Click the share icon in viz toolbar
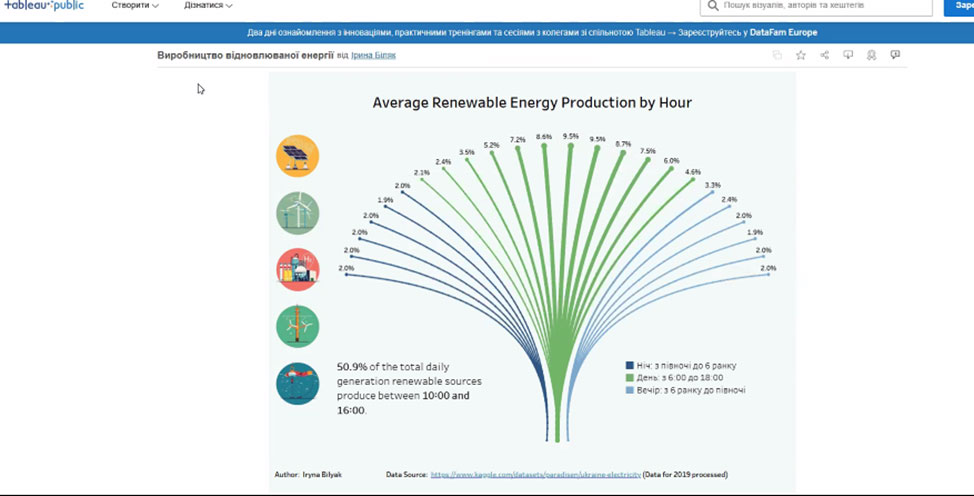The image size is (974, 496). (x=825, y=56)
